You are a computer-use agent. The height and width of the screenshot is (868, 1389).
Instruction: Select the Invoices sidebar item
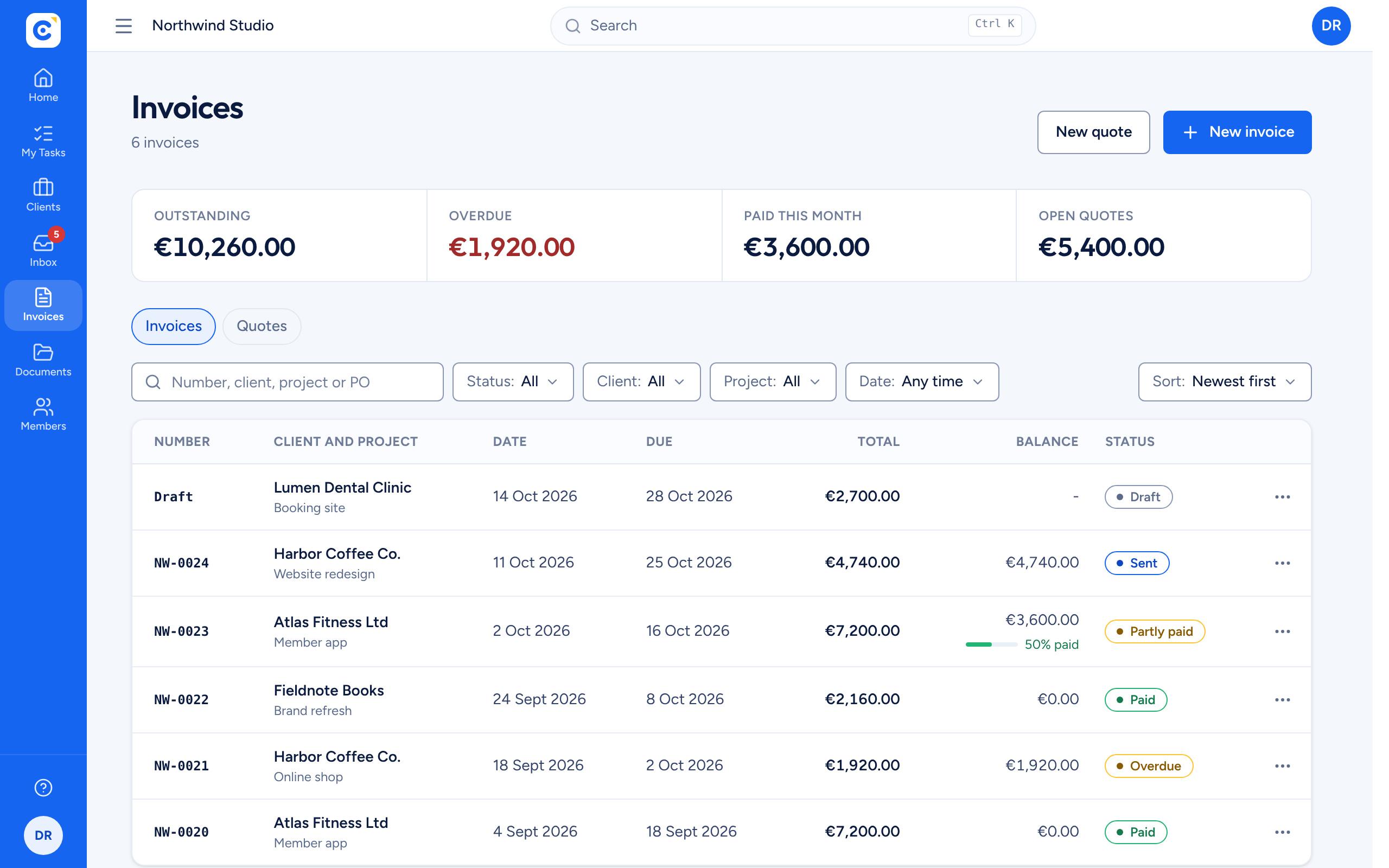point(43,305)
